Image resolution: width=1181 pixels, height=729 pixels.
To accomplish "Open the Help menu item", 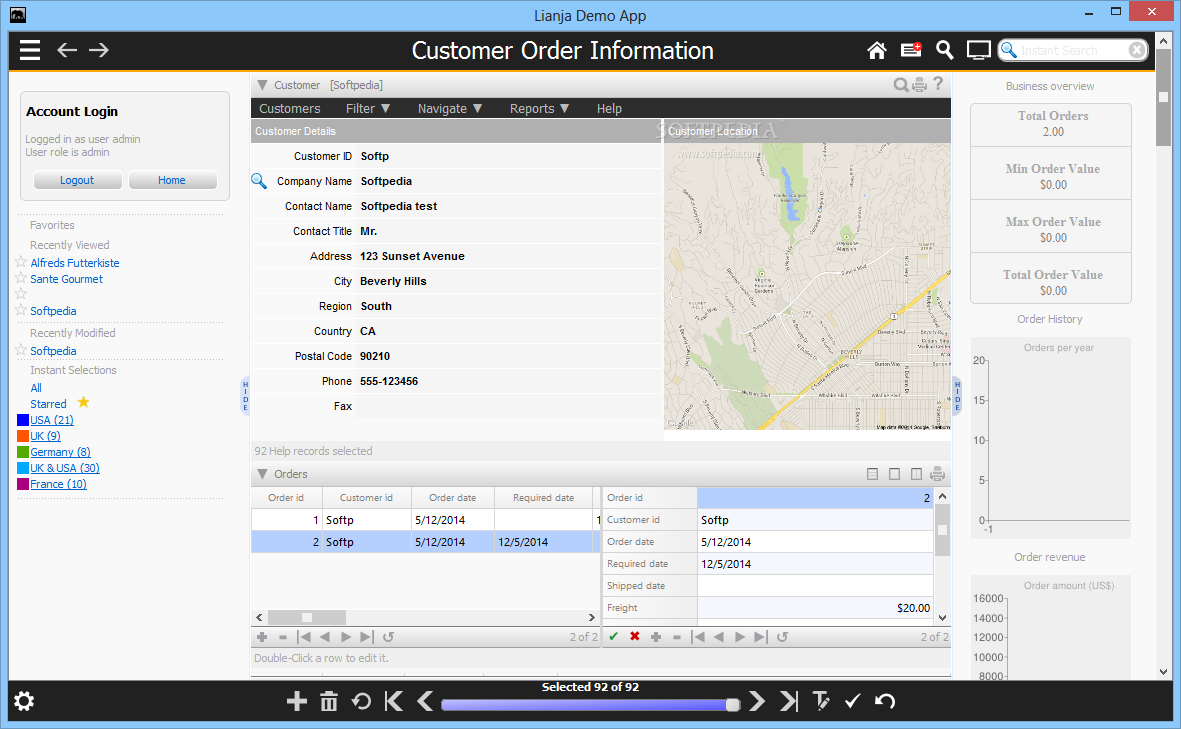I will click(609, 108).
